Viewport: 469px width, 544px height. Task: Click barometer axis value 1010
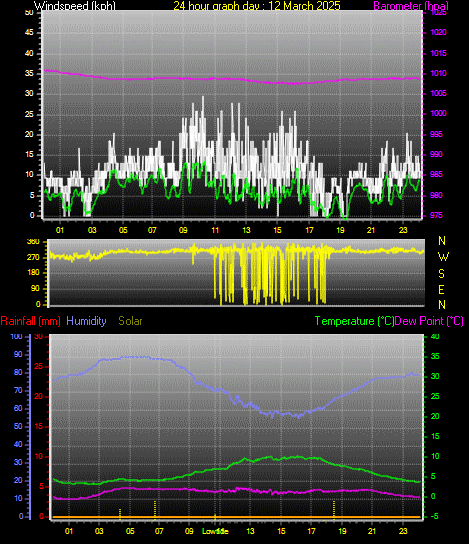[438, 74]
